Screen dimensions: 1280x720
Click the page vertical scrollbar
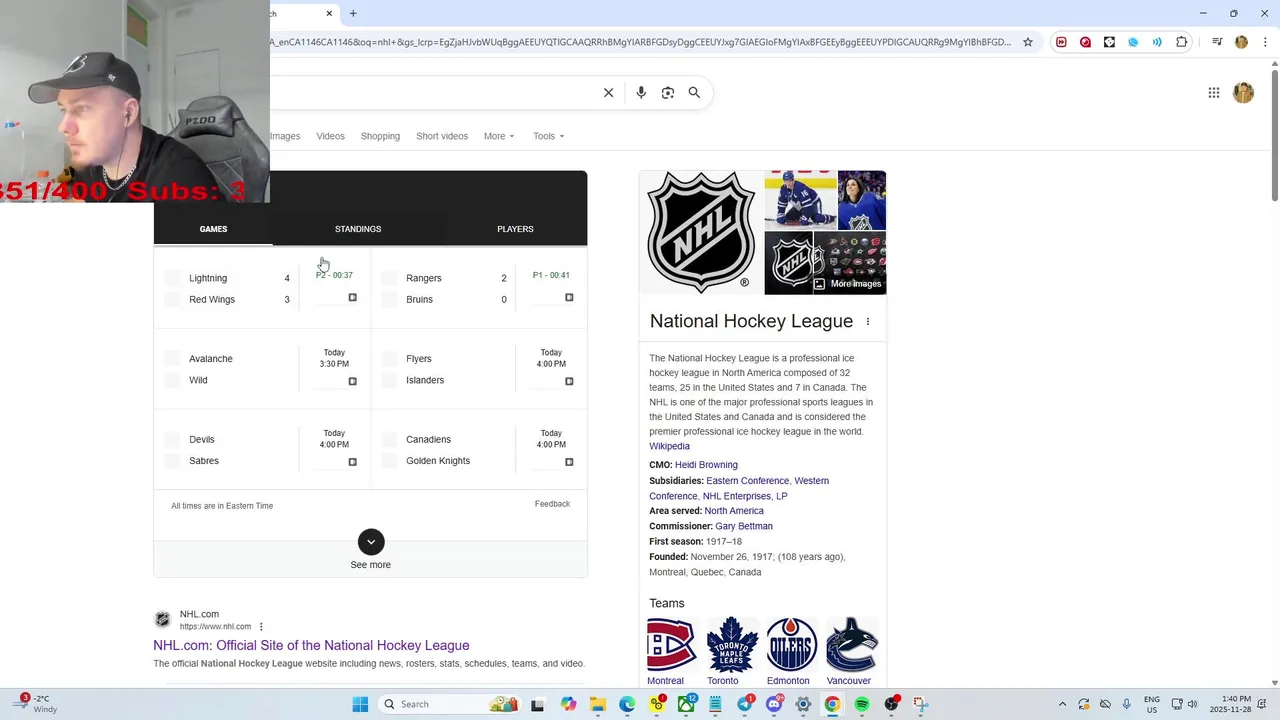point(1274,134)
